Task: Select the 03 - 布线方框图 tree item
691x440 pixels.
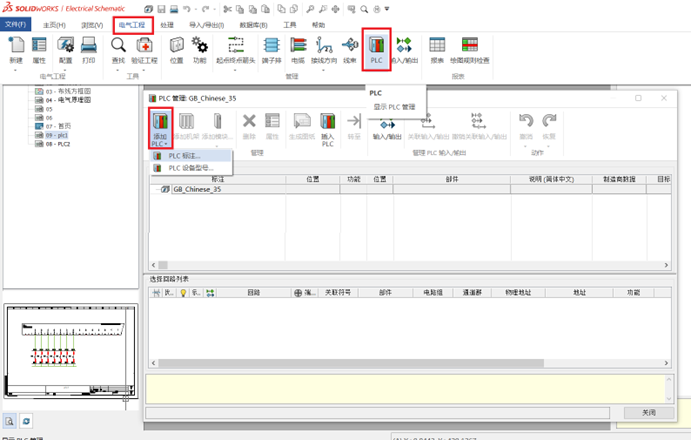Action: (x=68, y=91)
